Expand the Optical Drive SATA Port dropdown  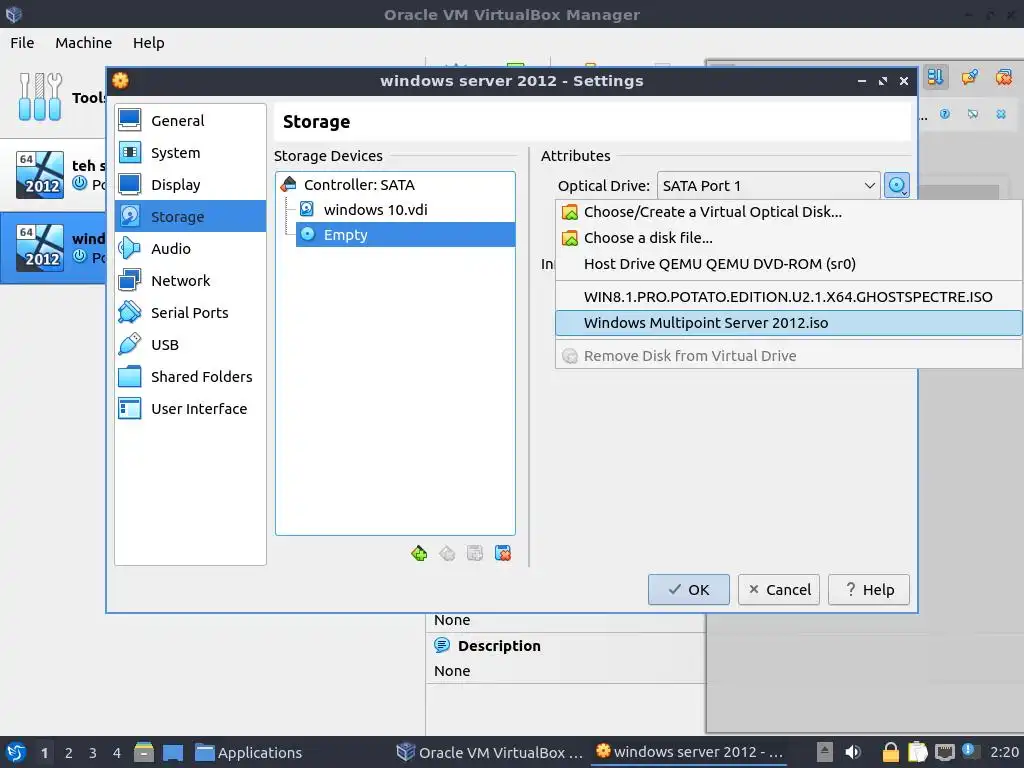pyautogui.click(x=768, y=185)
